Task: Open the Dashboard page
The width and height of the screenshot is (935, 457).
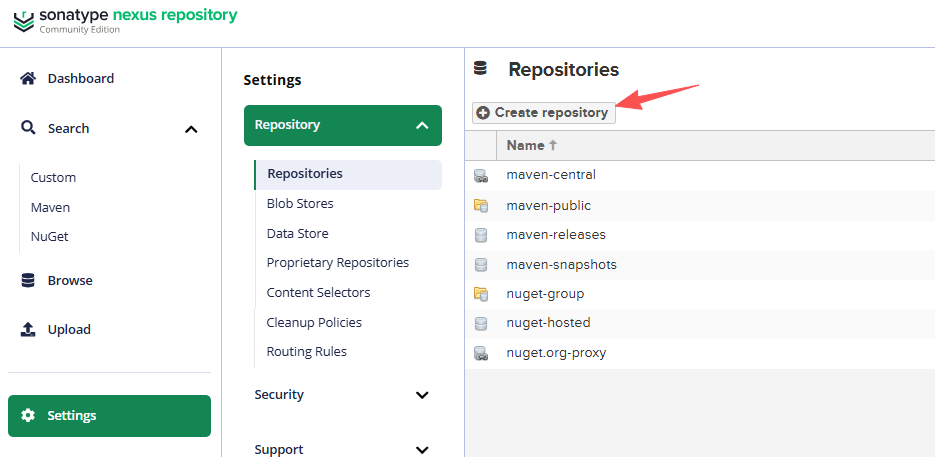Action: (x=81, y=79)
